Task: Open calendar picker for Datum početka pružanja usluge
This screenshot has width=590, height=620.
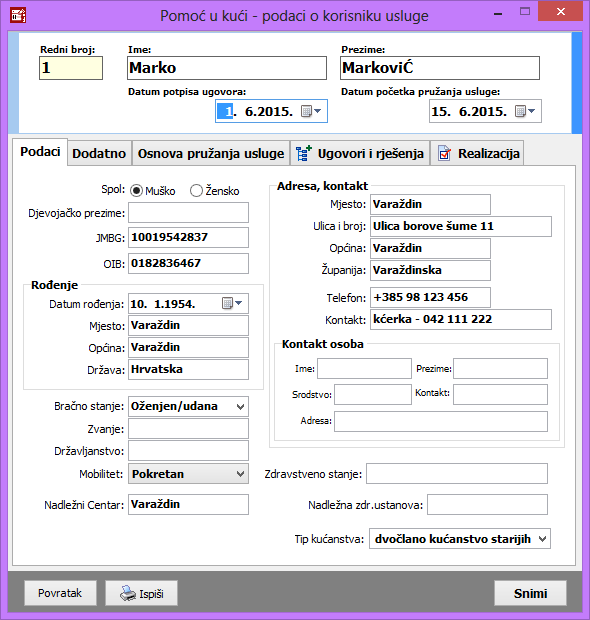Action: click(525, 112)
